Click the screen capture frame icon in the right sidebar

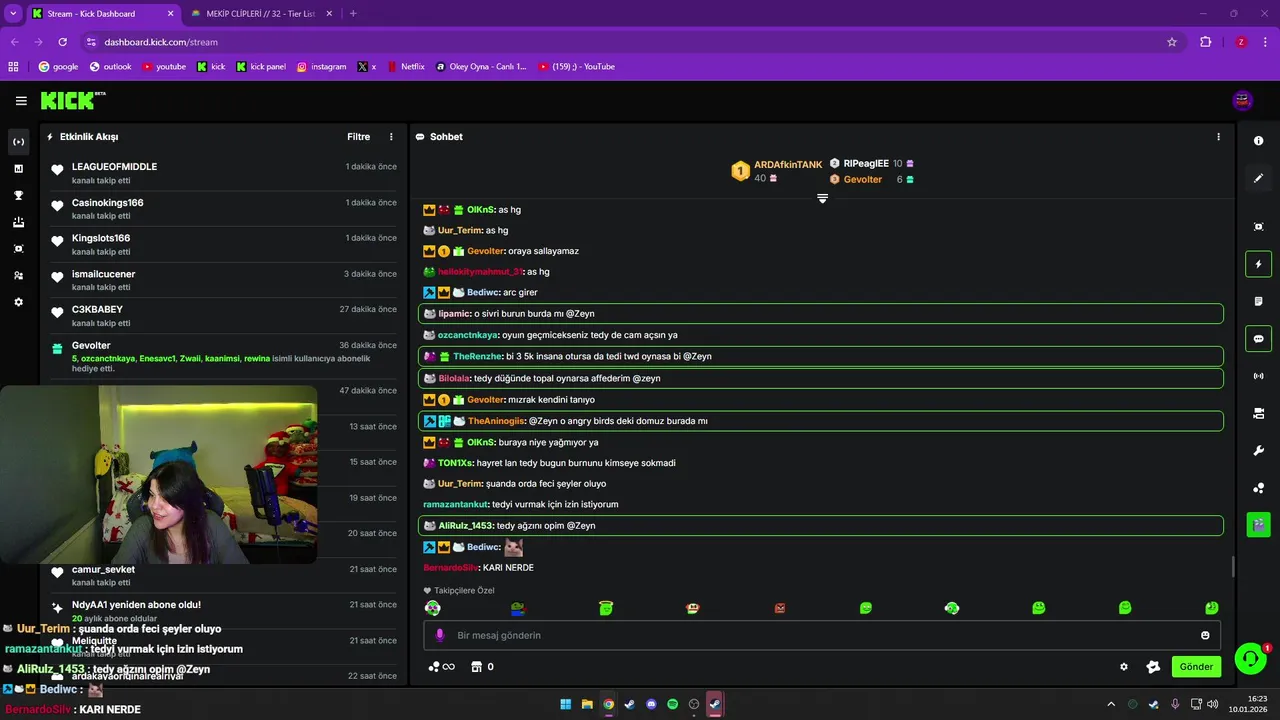click(x=1259, y=227)
